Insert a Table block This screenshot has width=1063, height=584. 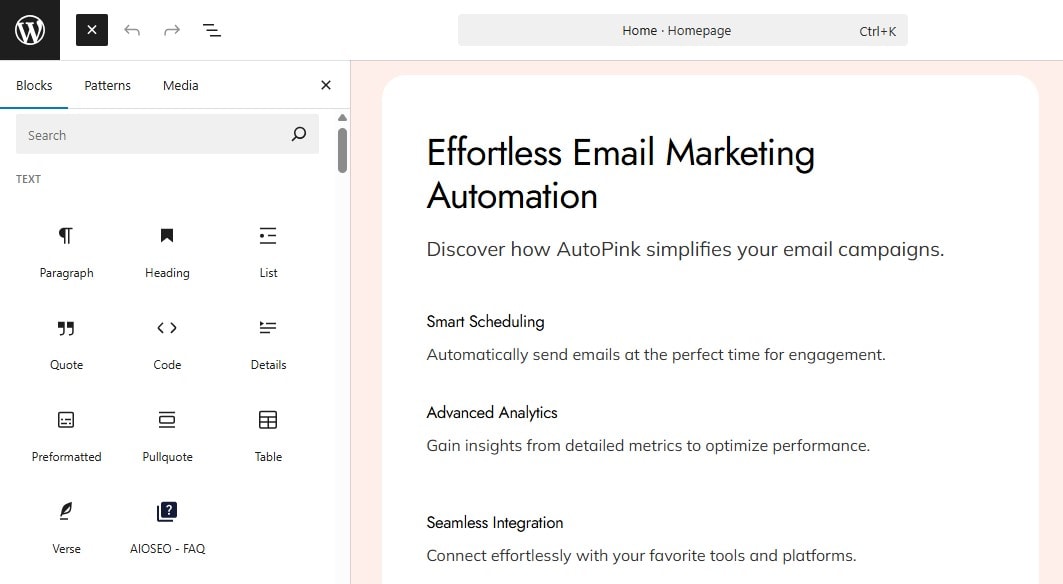tap(268, 436)
